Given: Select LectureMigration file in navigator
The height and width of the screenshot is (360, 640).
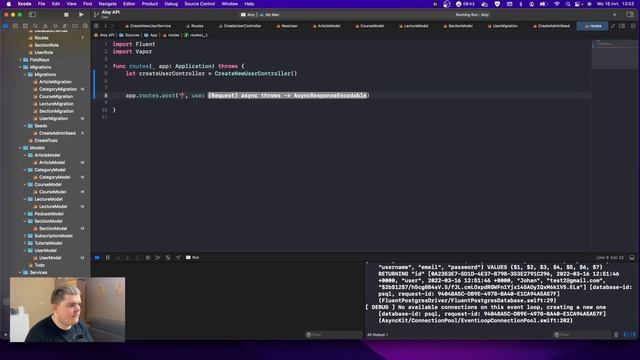Looking at the screenshot, I should click(x=56, y=104).
